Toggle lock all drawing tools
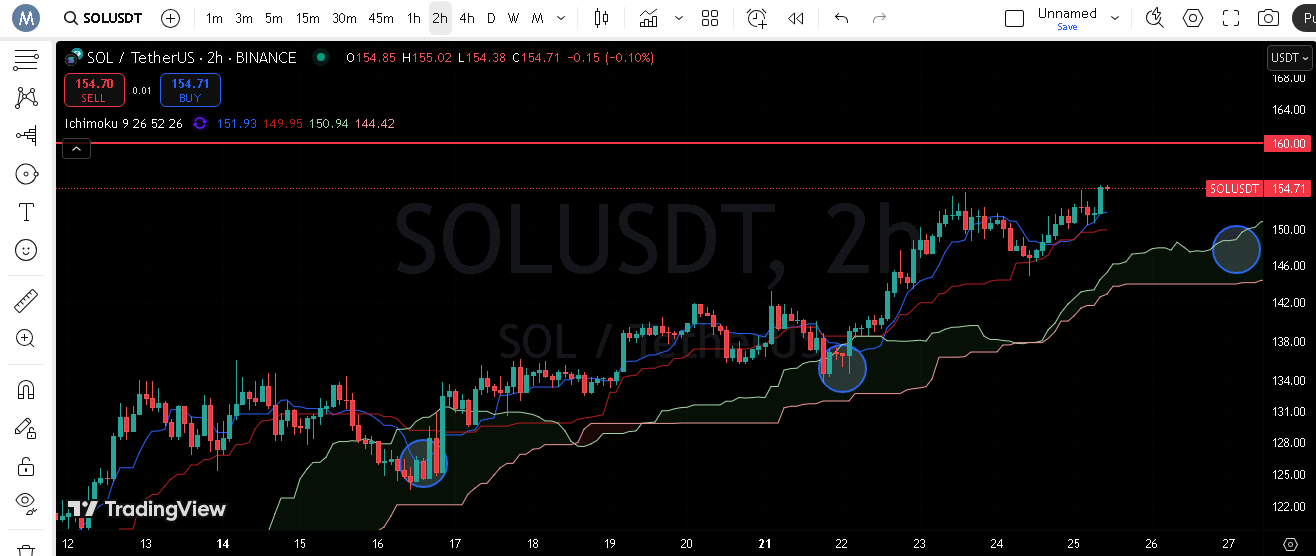 point(26,466)
